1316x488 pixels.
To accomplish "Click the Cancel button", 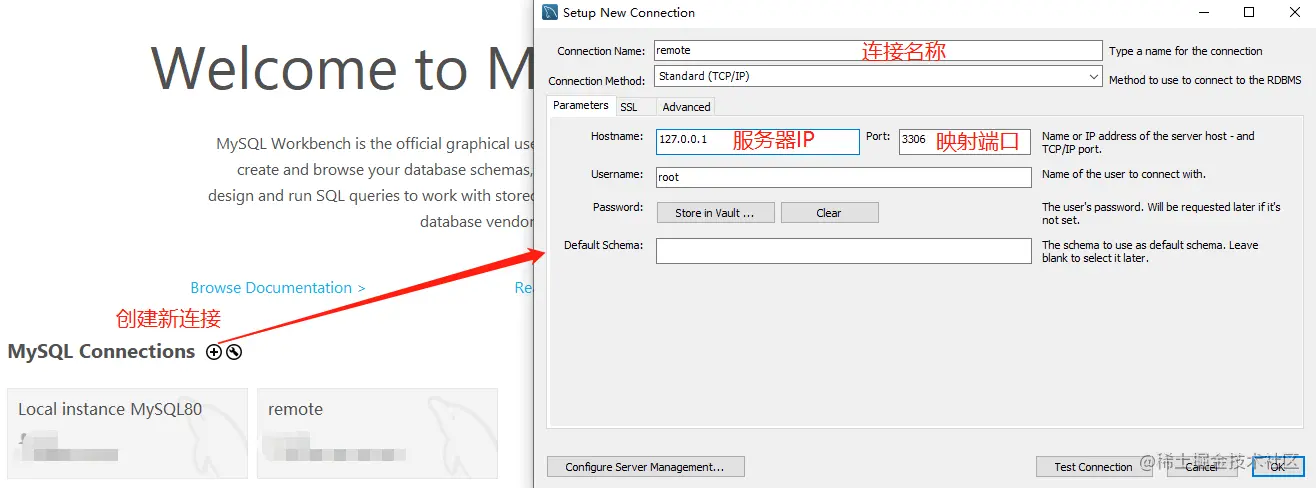I will pos(1201,467).
